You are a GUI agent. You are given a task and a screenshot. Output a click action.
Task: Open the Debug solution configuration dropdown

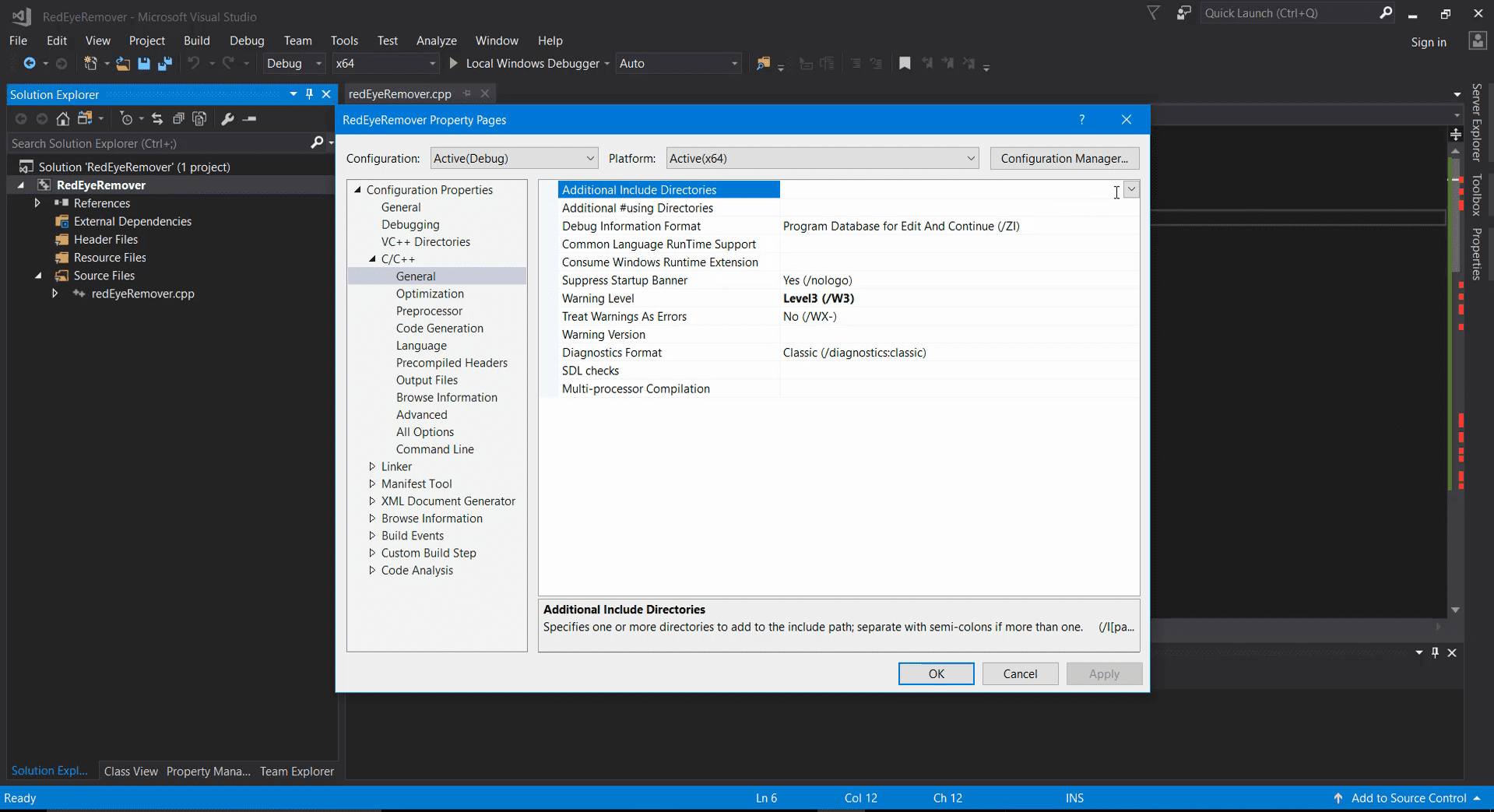pos(294,63)
